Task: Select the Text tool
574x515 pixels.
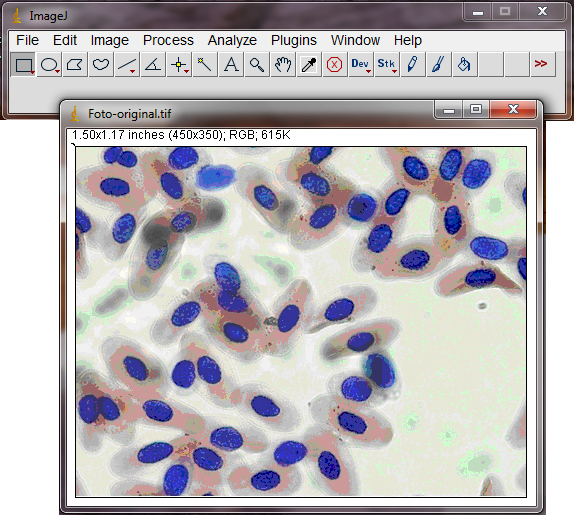Action: pos(231,65)
